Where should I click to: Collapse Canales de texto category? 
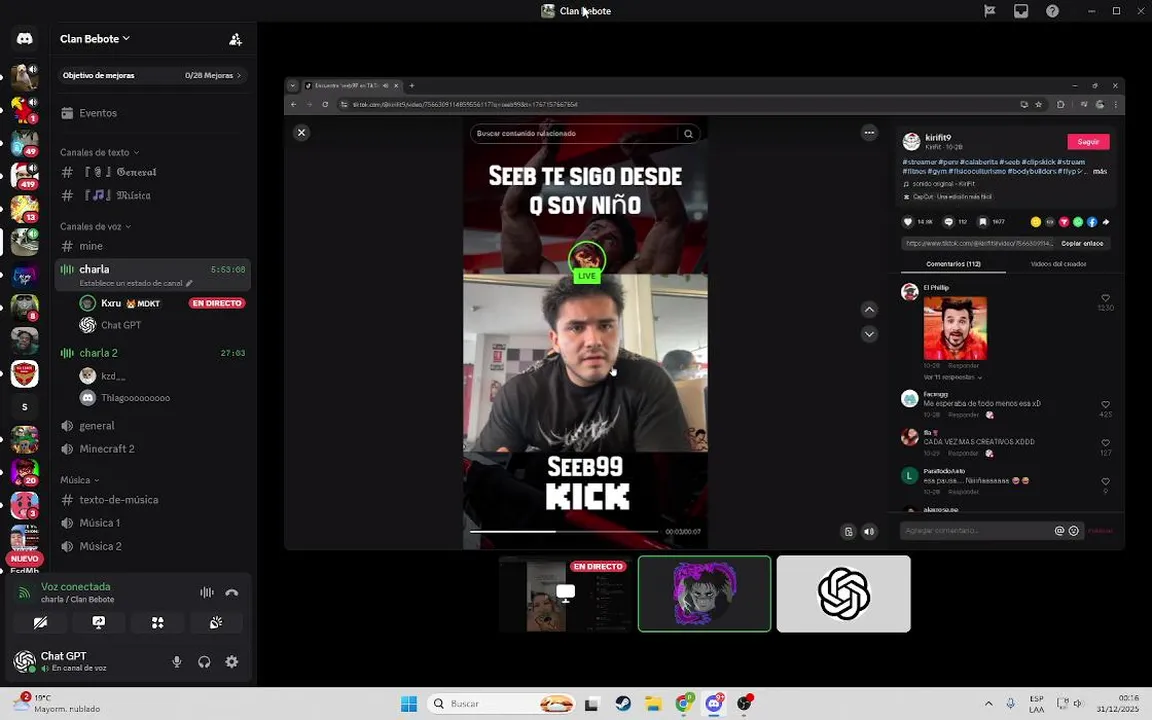[99, 153]
